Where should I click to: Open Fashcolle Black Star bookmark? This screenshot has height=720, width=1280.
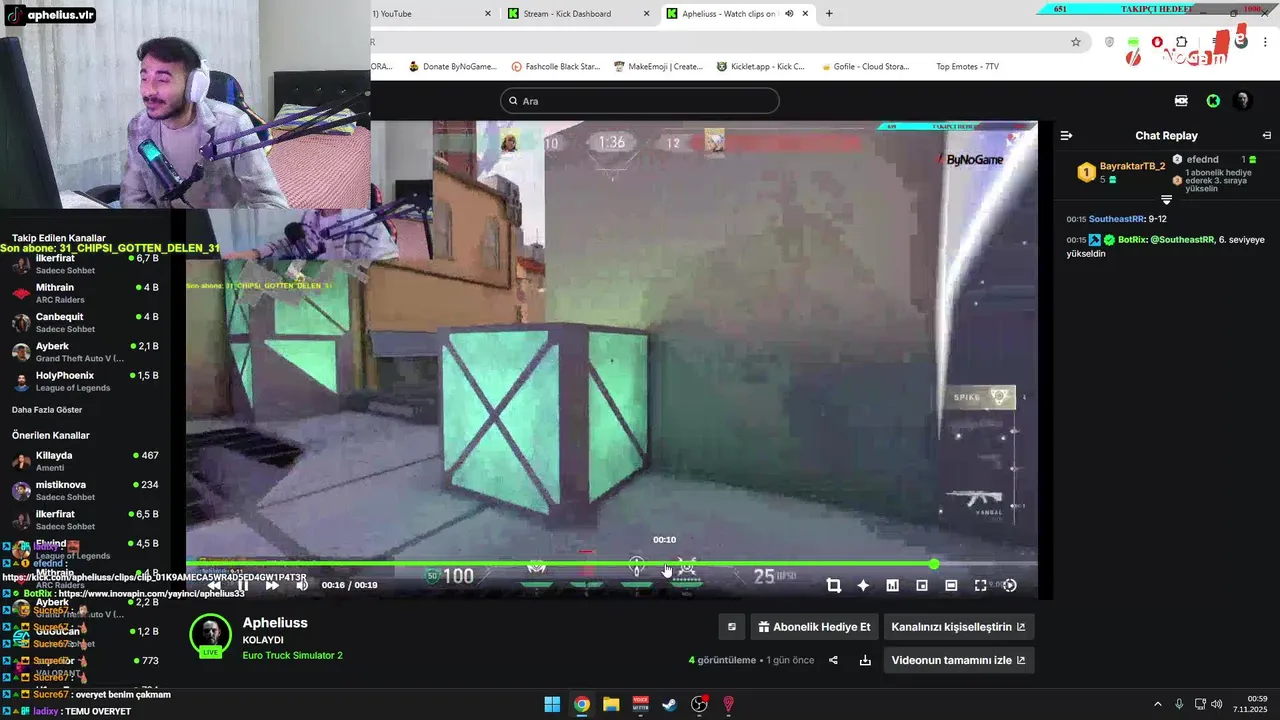(x=555, y=67)
